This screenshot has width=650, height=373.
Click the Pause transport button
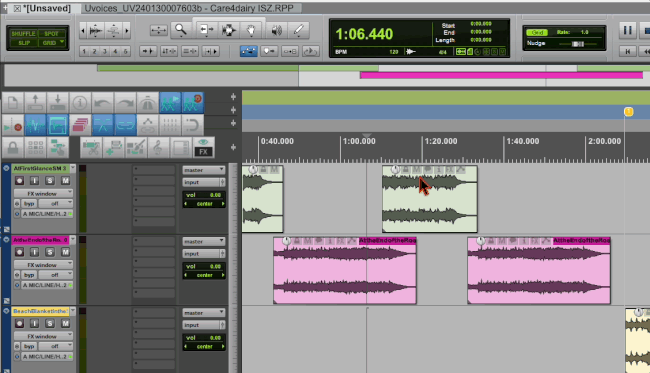[628, 30]
